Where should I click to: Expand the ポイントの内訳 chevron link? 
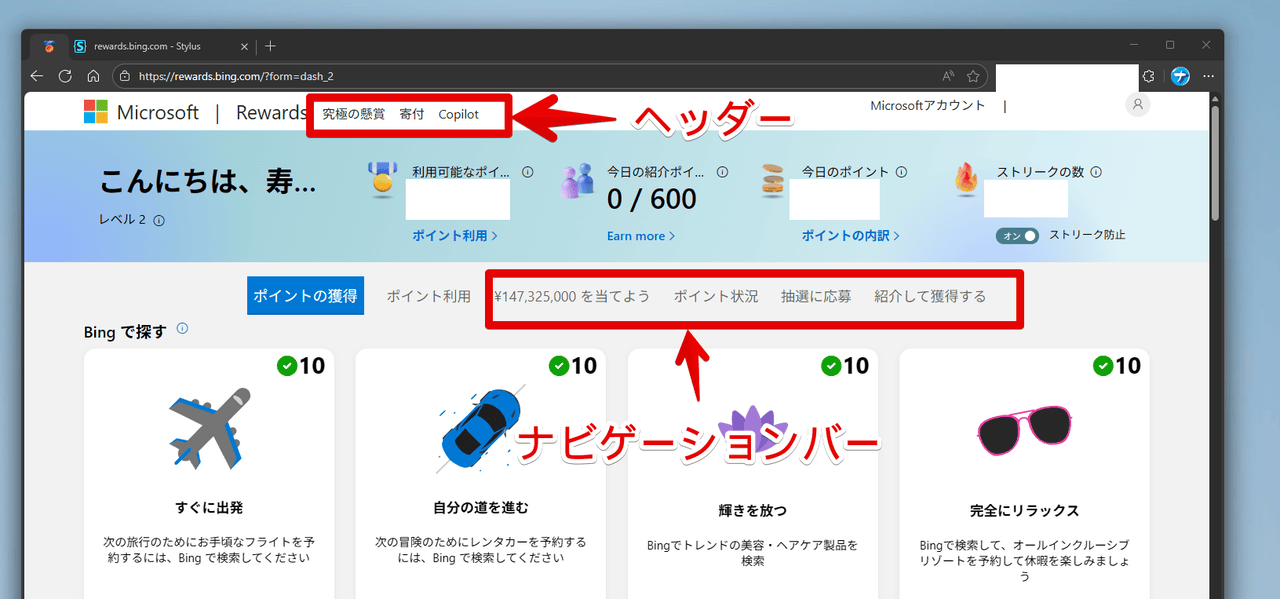pyautogui.click(x=850, y=236)
